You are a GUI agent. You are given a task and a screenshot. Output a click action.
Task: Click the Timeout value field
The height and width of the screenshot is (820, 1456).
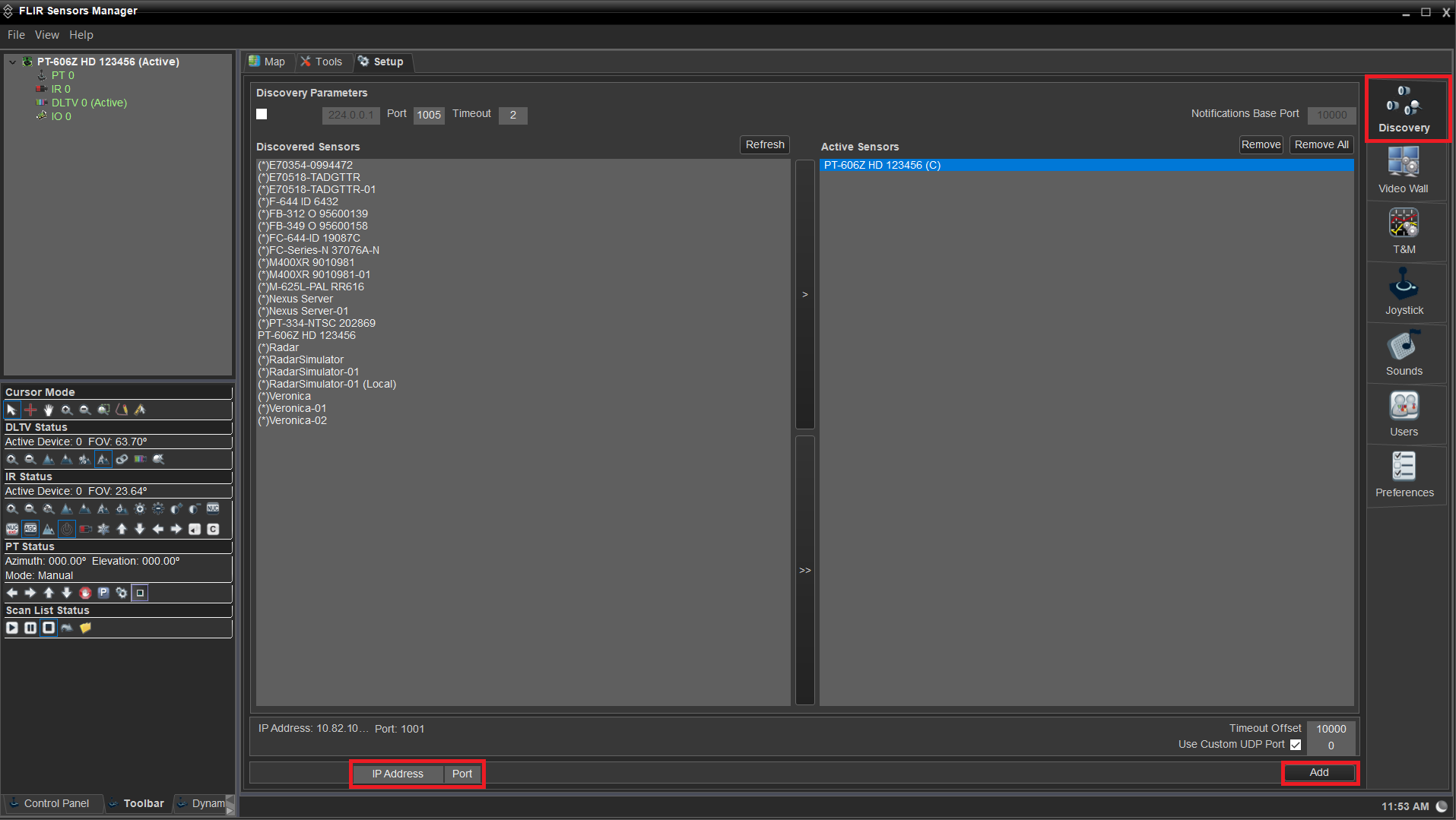[513, 115]
